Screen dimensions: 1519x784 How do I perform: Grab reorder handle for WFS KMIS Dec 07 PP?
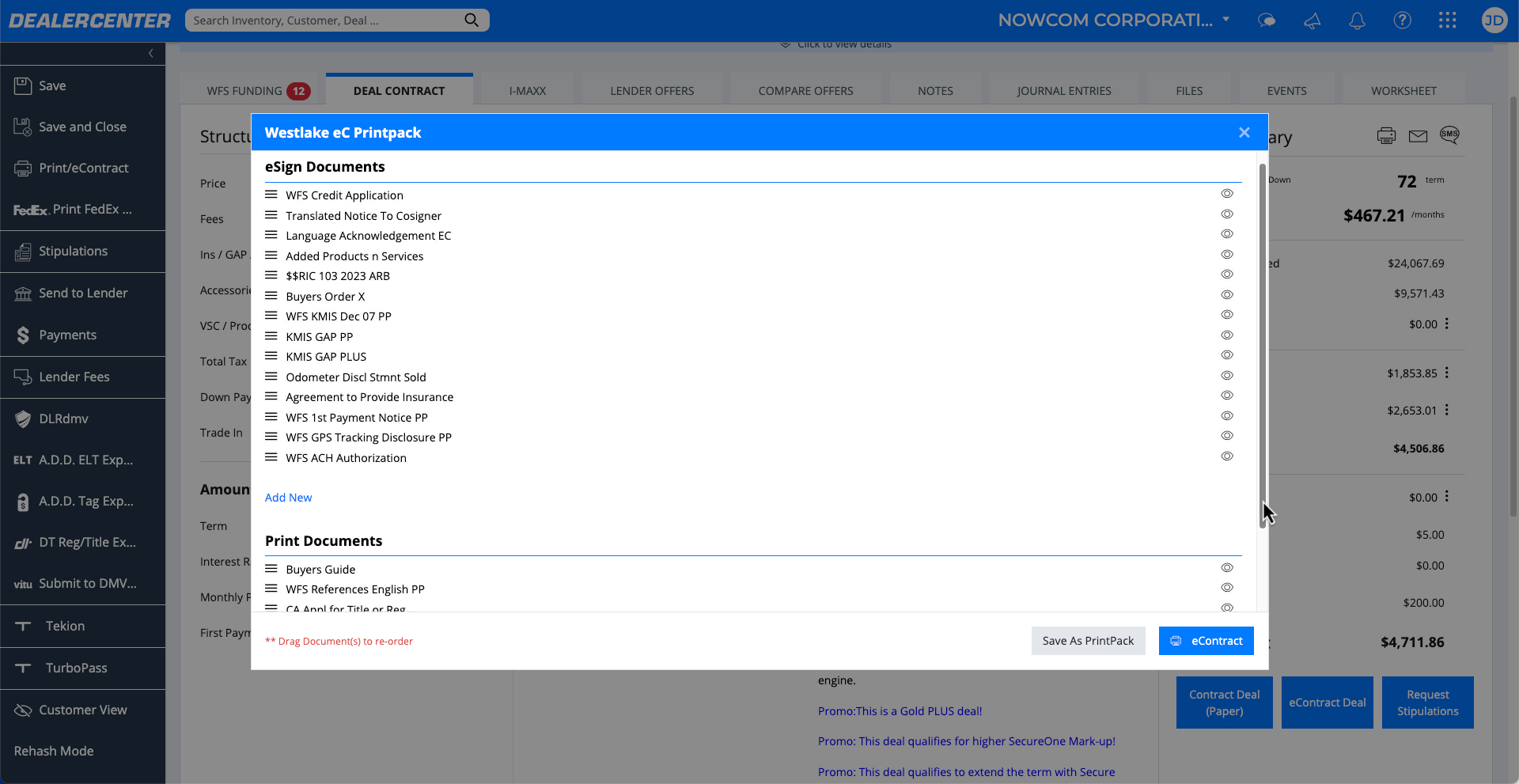271,316
